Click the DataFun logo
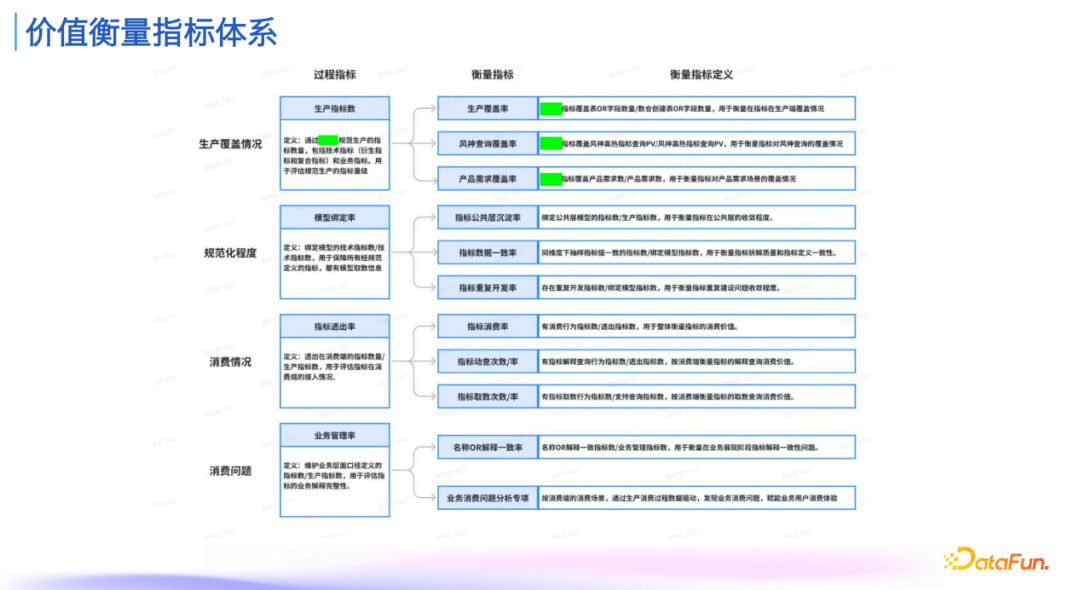1080x590 pixels. pyautogui.click(x=996, y=559)
